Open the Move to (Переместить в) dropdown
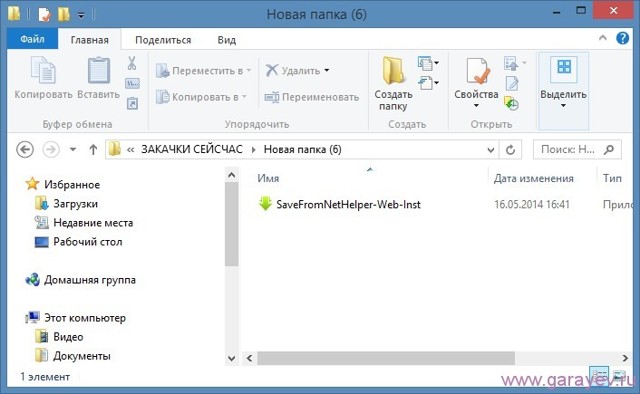Viewport: 640px width, 394px height. pos(203,71)
